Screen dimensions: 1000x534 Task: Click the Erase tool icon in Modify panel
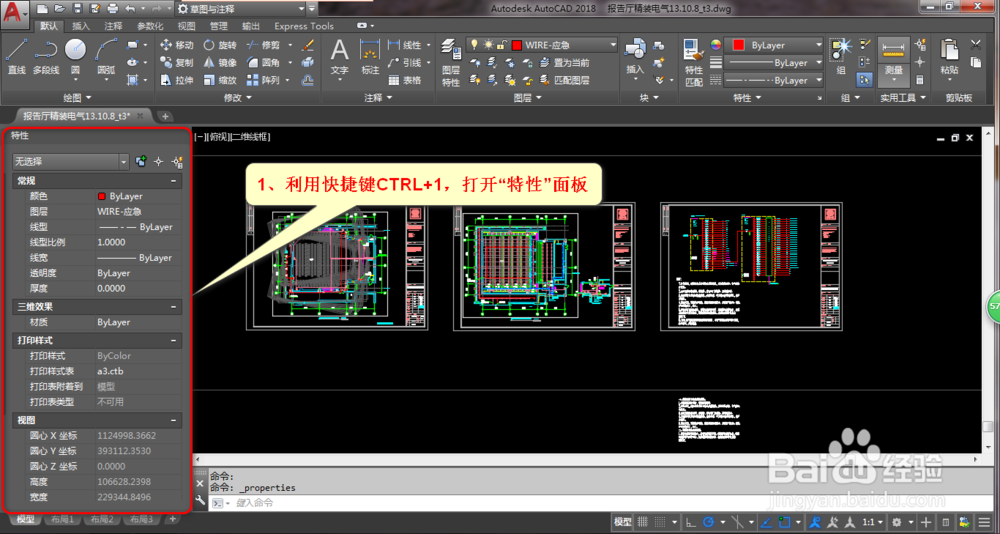click(307, 45)
